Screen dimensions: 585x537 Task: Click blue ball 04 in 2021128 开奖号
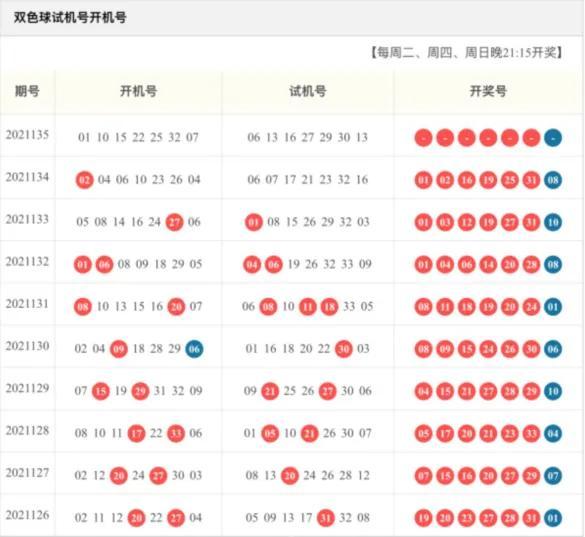coord(553,434)
